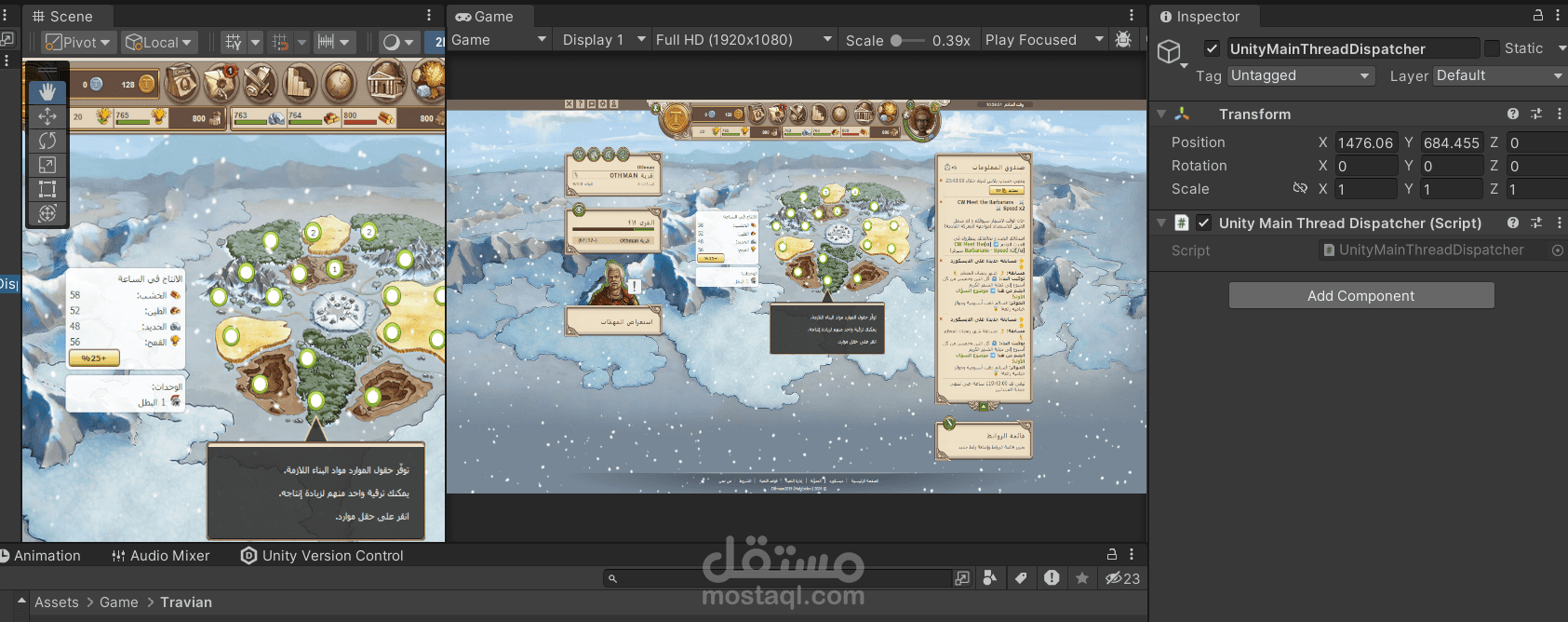Open the snap increment settings dropdown

click(333, 42)
